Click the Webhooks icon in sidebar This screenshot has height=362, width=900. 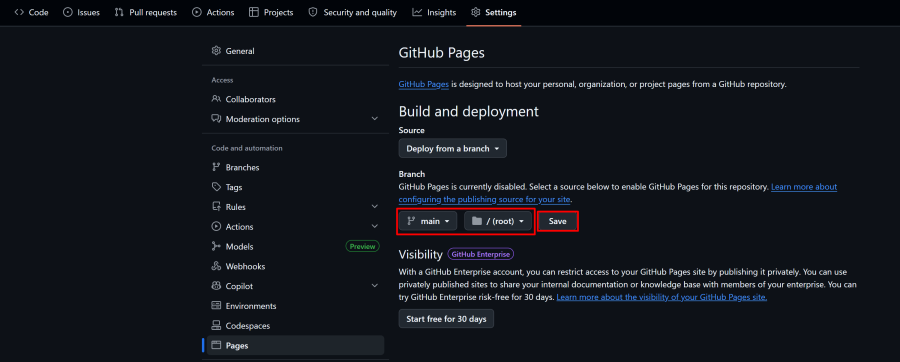click(x=216, y=266)
